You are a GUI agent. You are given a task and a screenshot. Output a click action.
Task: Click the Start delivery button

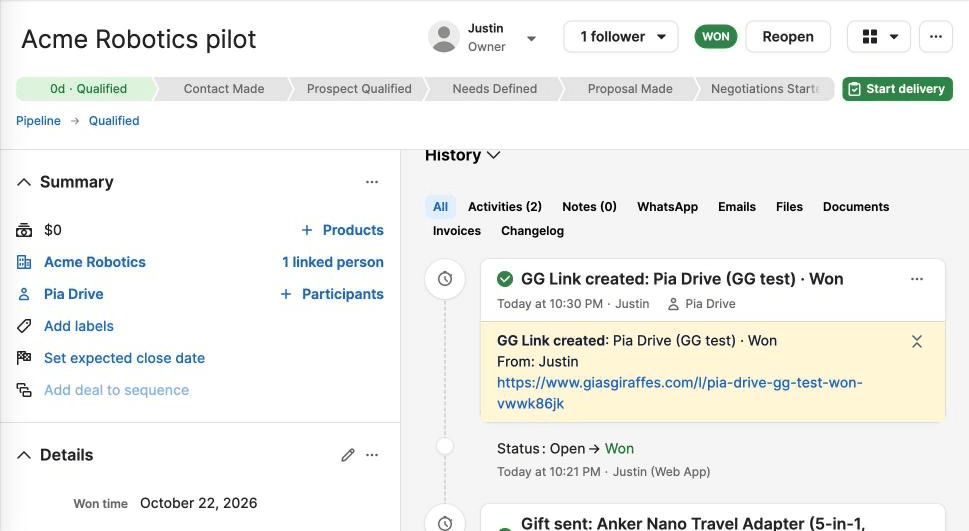pyautogui.click(x=897, y=89)
